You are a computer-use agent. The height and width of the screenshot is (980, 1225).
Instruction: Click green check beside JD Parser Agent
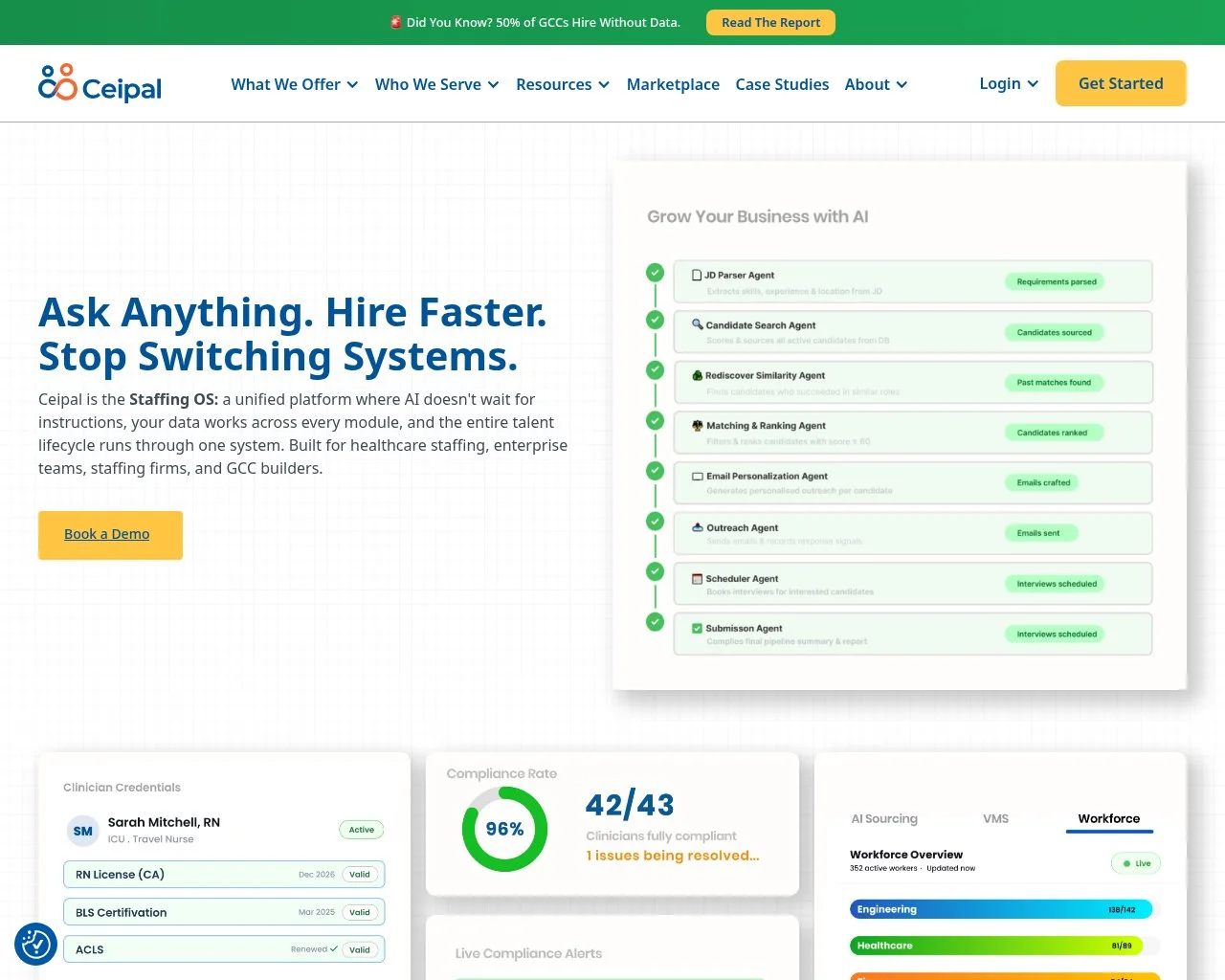655,273
